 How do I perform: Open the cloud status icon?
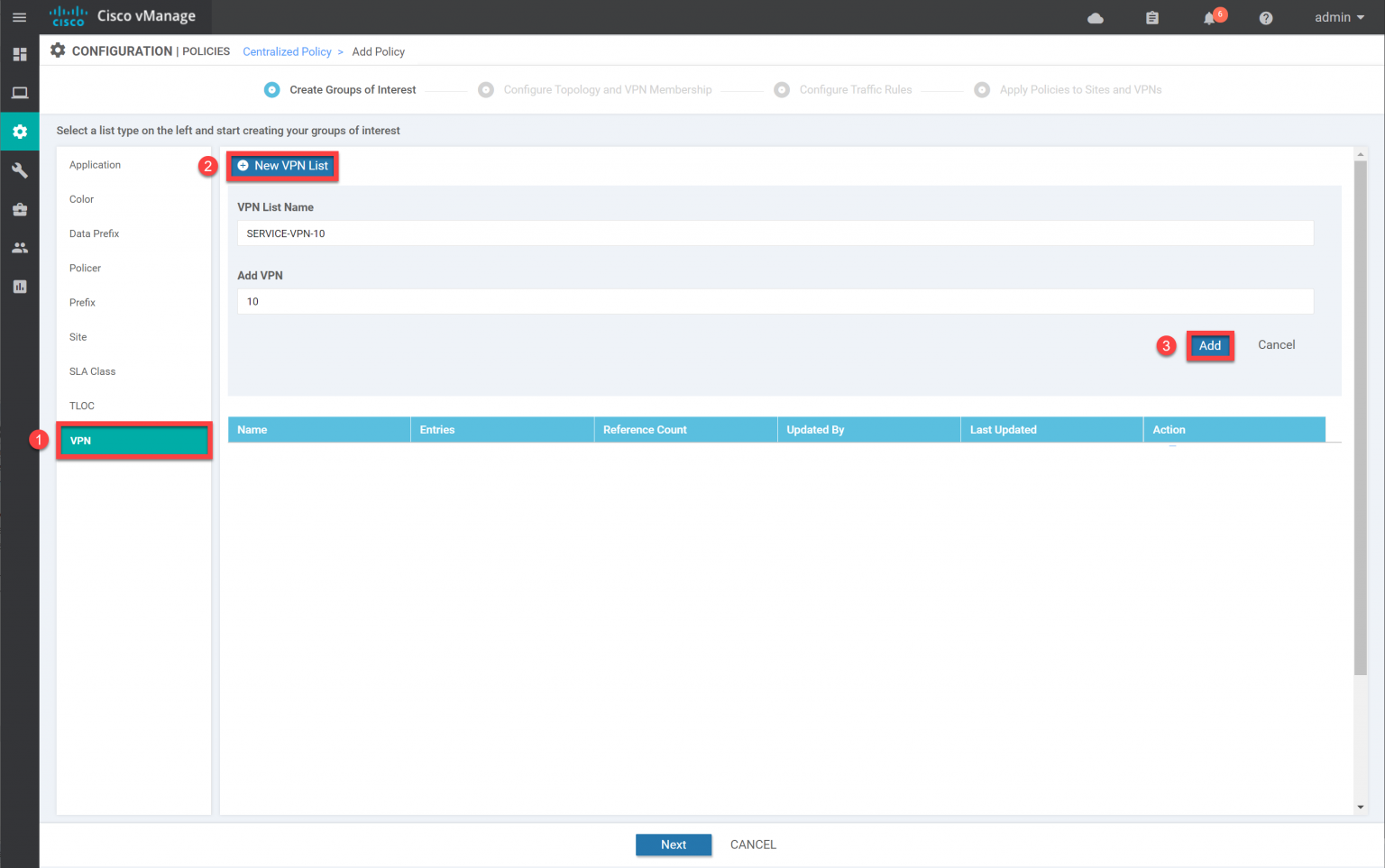click(1096, 18)
